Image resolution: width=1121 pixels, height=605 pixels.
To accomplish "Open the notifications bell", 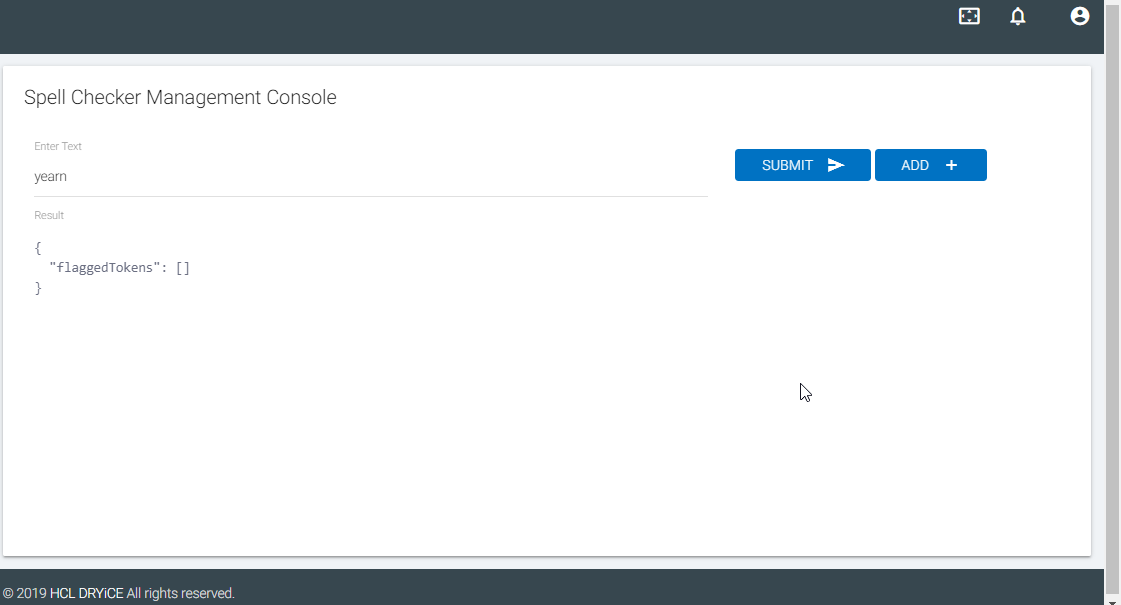I will [x=1017, y=16].
